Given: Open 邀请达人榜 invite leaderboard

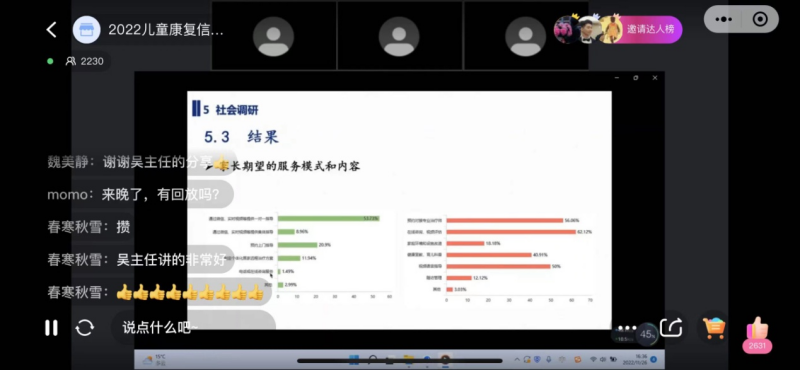Looking at the screenshot, I should pyautogui.click(x=650, y=29).
